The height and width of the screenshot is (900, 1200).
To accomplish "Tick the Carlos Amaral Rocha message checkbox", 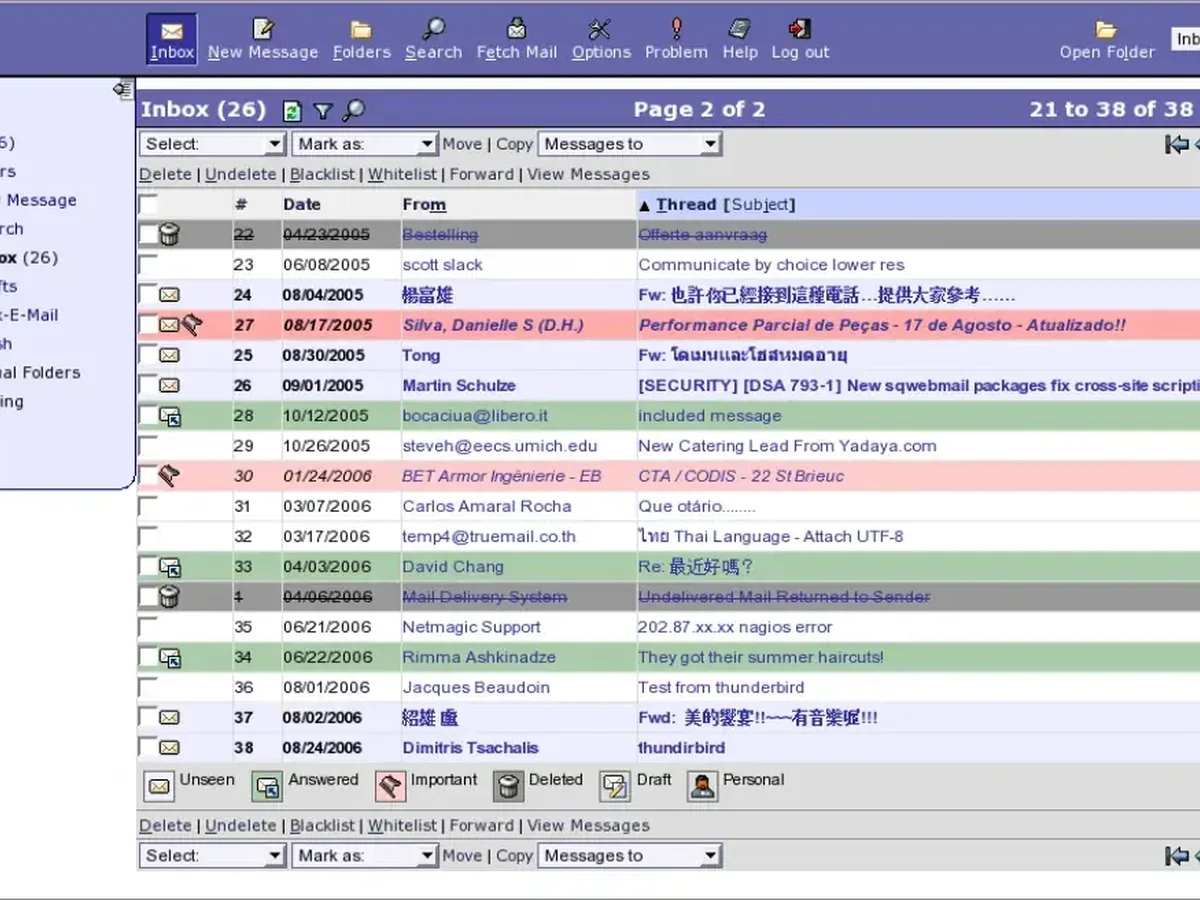I will pos(148,505).
